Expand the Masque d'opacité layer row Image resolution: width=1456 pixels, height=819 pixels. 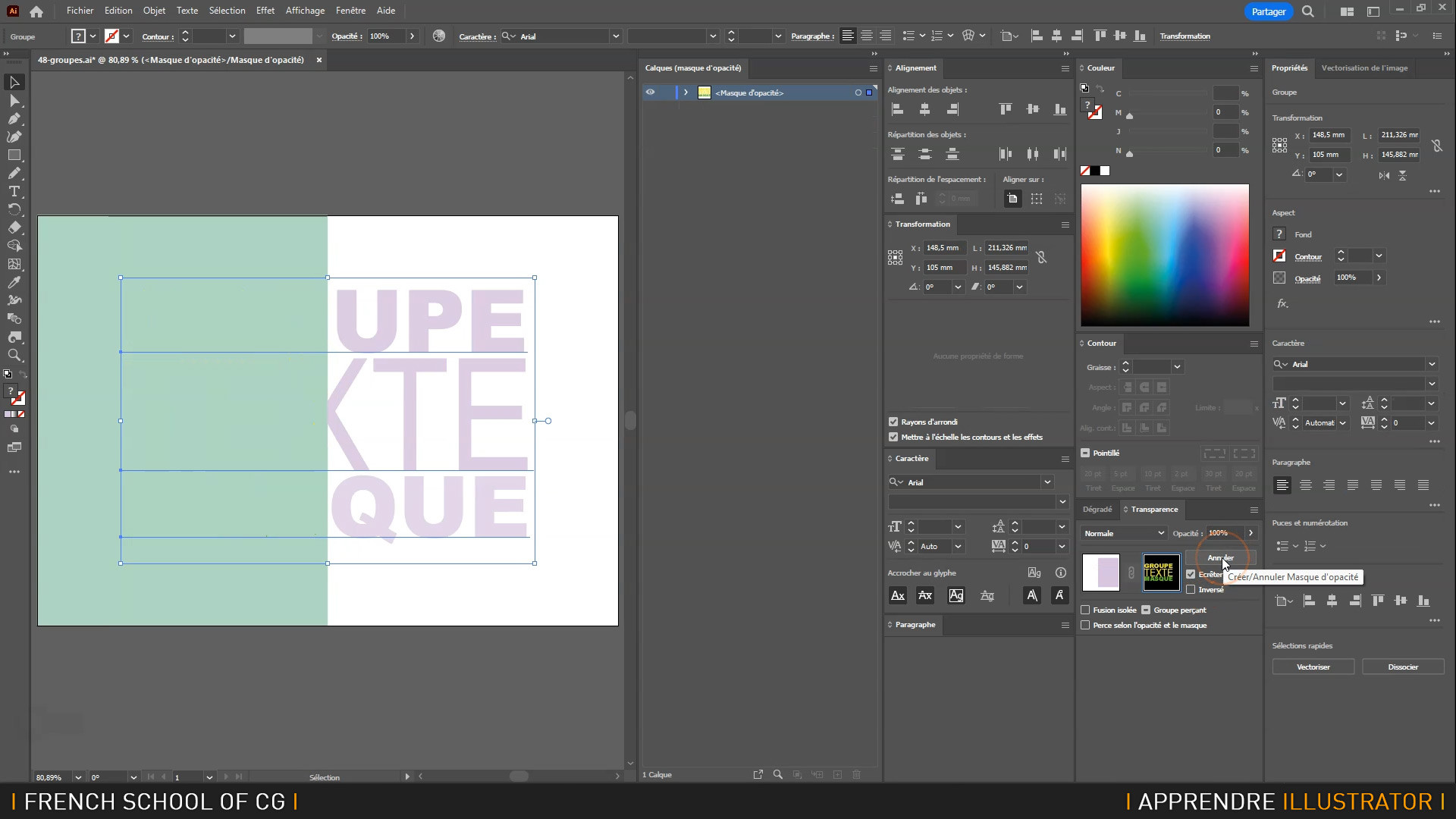(686, 93)
